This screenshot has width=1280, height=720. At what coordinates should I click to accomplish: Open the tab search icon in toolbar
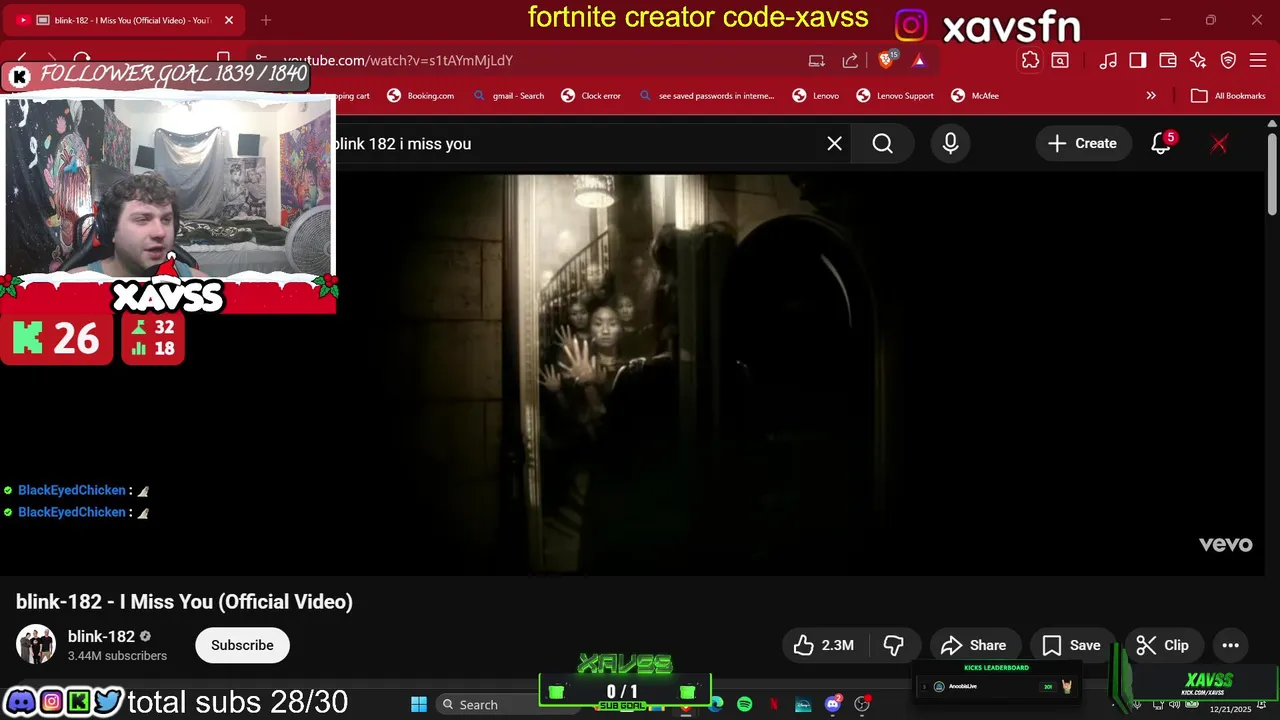point(1060,60)
